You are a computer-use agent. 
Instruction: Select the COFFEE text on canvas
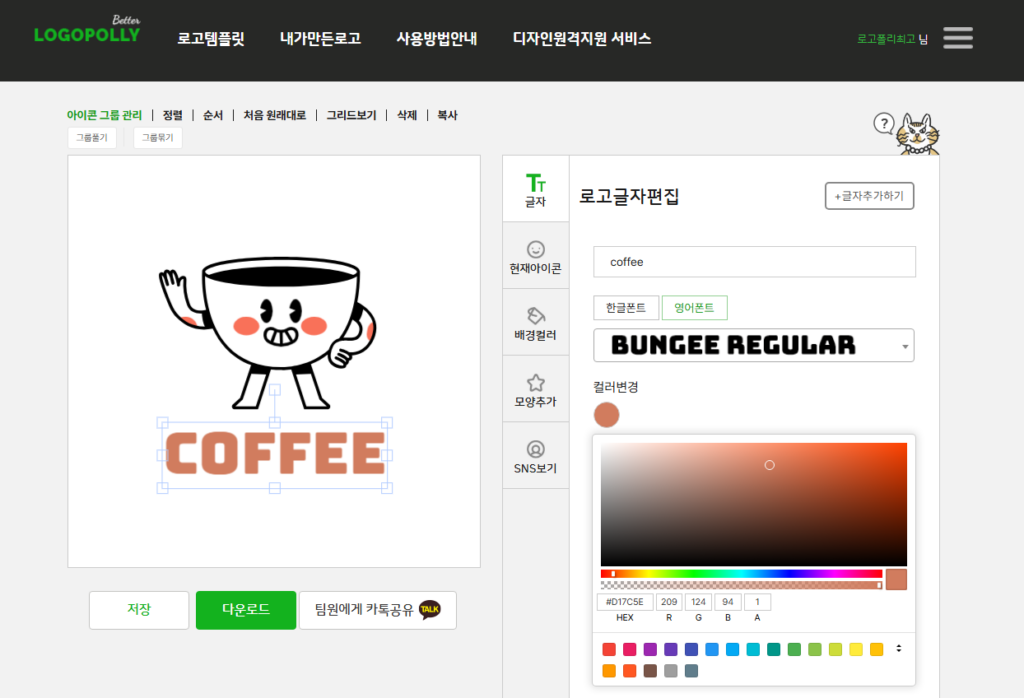coord(275,454)
